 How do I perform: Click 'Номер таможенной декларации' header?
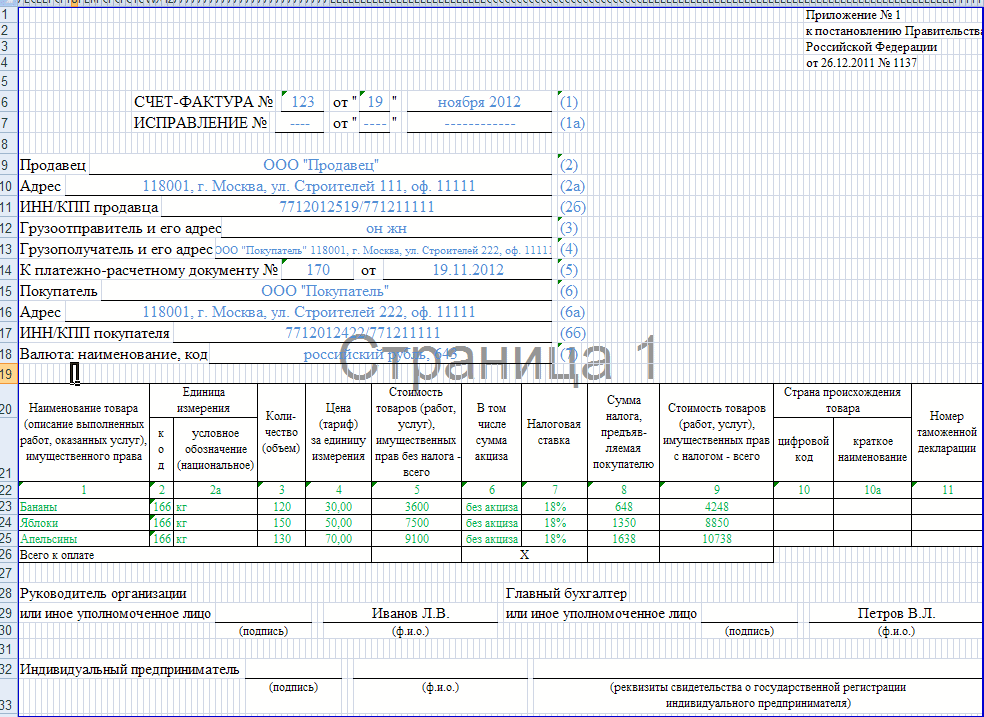coord(947,432)
